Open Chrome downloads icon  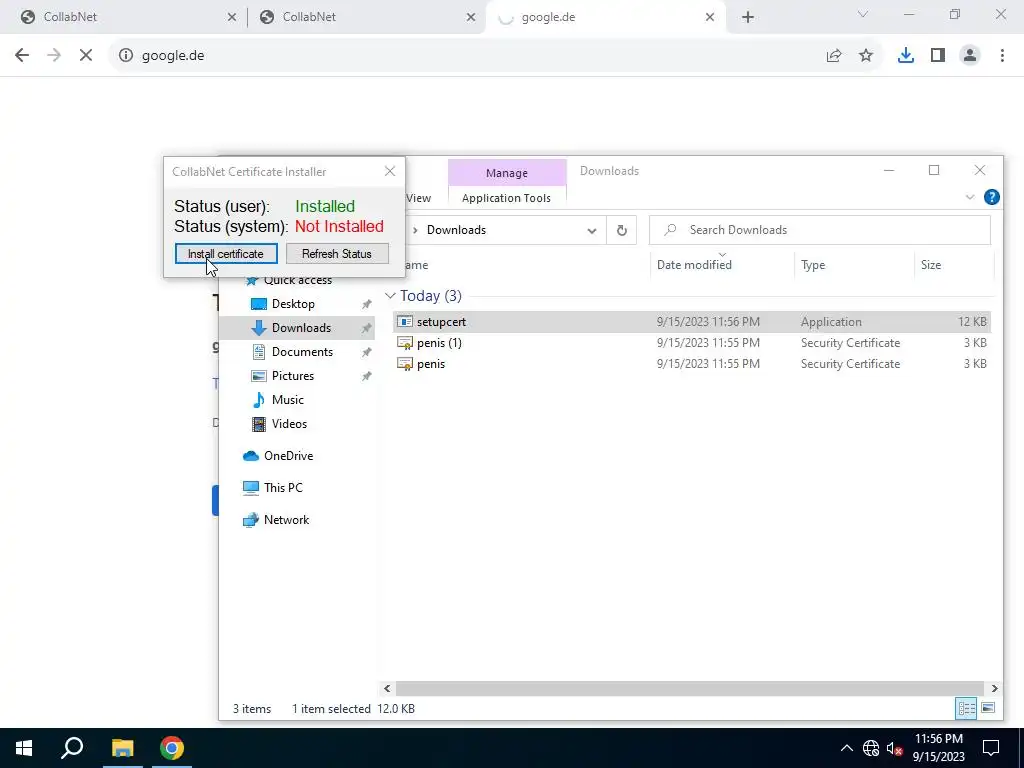pyautogui.click(x=906, y=56)
